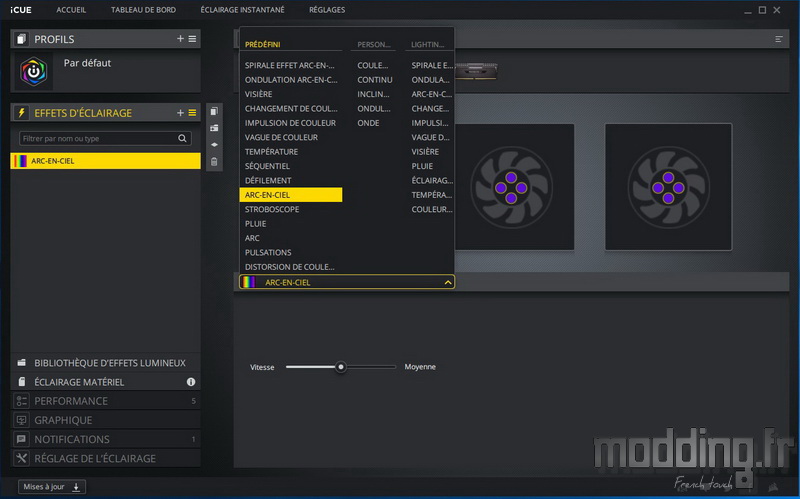Choose VISIÈRE in the Prédéfini list
This screenshot has width=800, height=499.
coord(258,94)
